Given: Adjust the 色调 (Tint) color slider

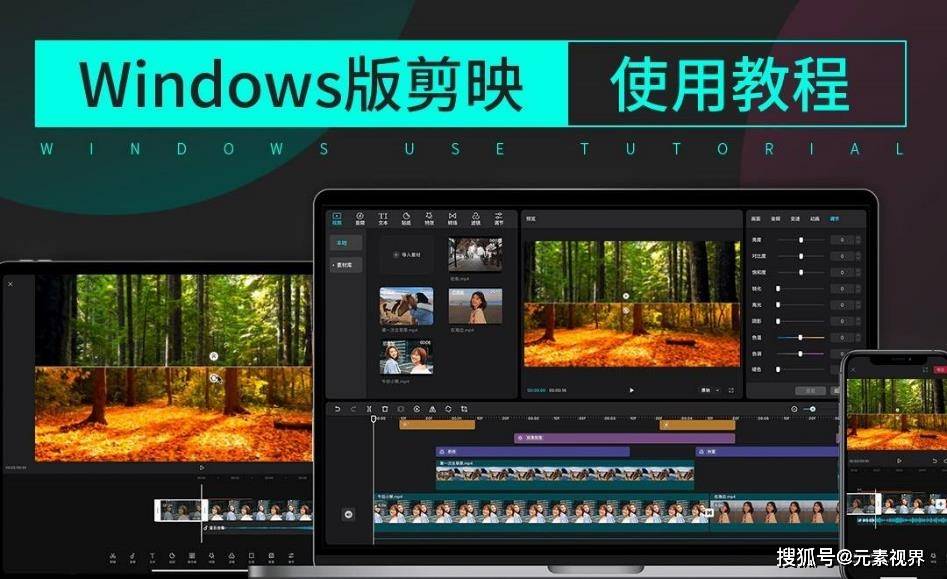Looking at the screenshot, I should 801,354.
